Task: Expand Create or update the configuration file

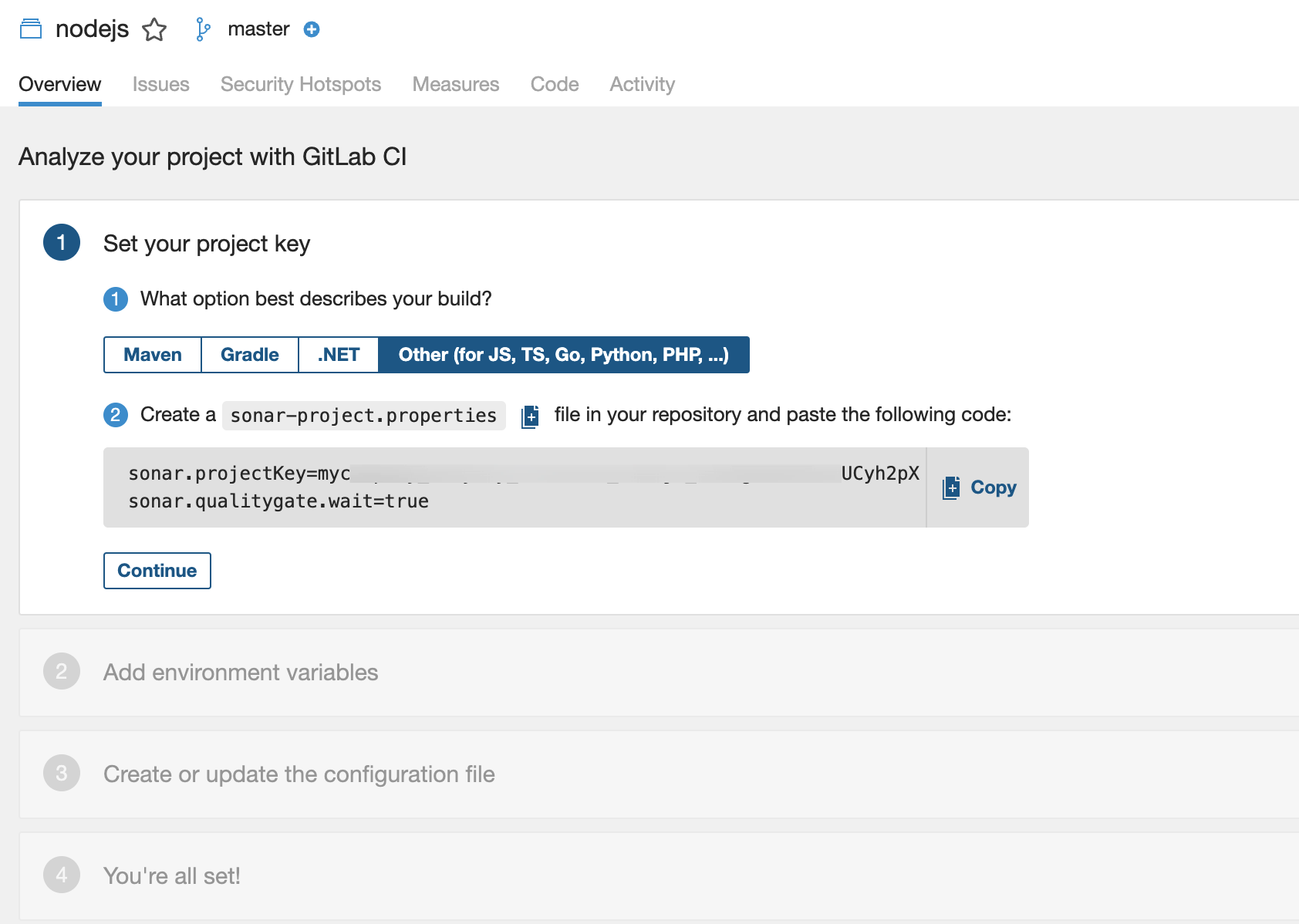Action: 299,774
